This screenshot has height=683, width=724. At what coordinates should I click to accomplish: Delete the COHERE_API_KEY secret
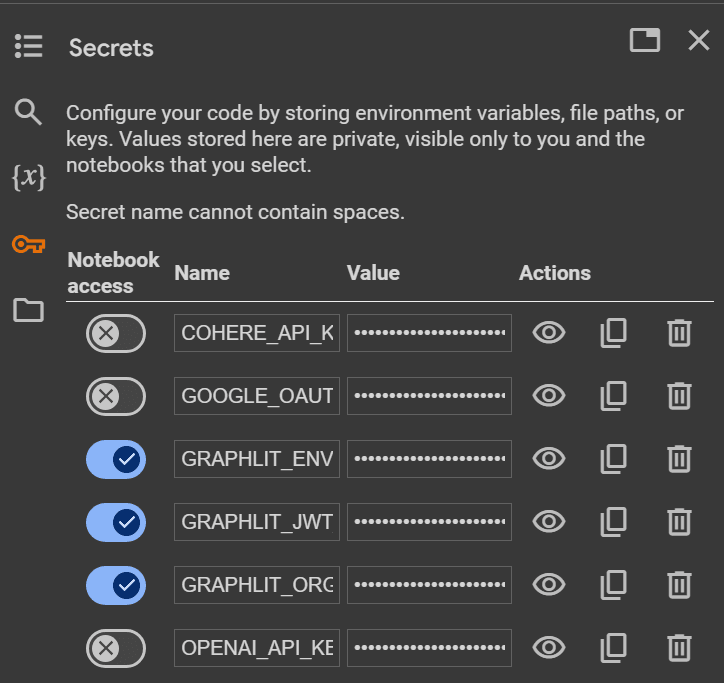click(x=679, y=333)
